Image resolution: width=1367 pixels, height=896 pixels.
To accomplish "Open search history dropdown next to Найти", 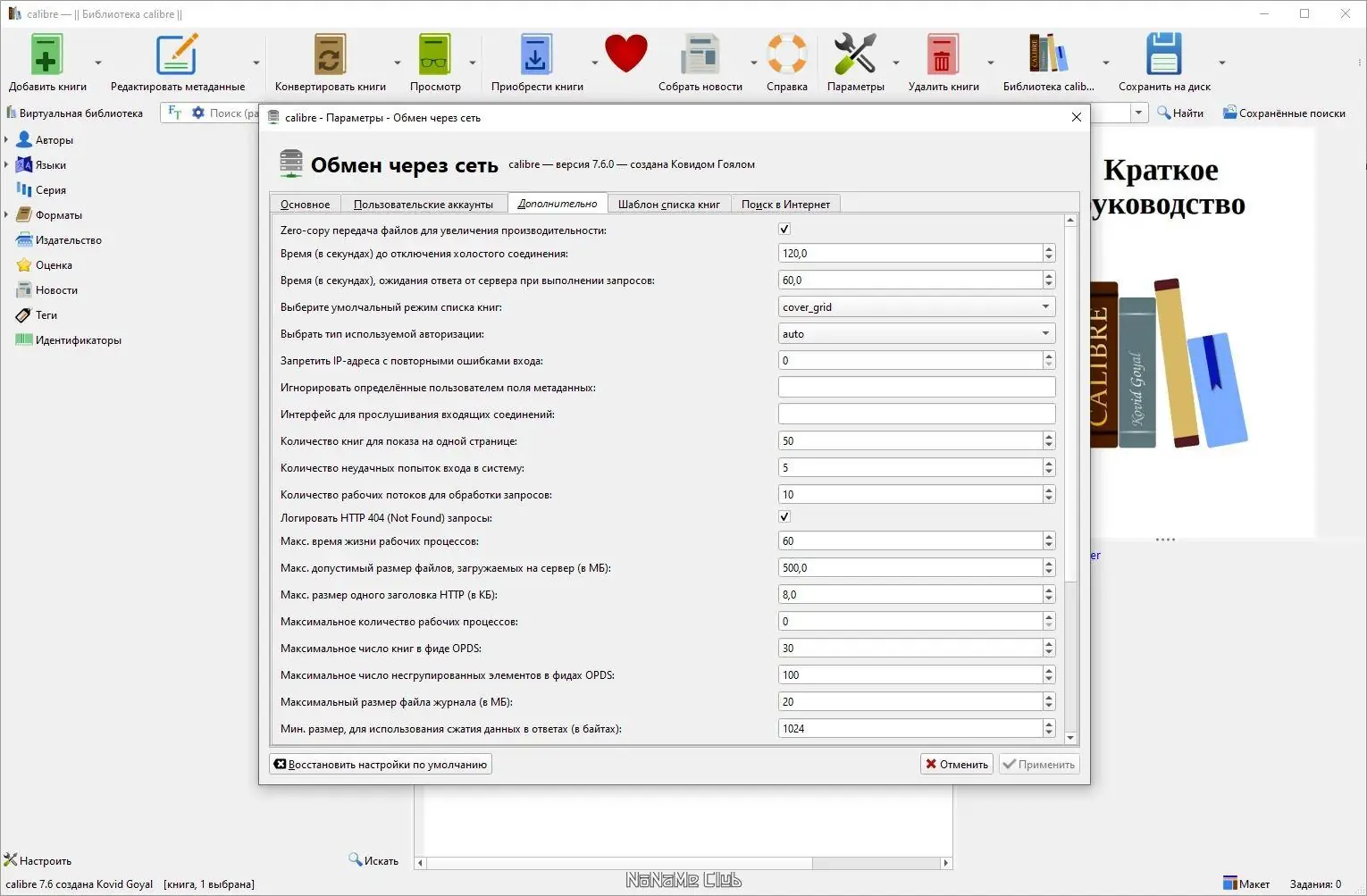I will click(x=1139, y=113).
